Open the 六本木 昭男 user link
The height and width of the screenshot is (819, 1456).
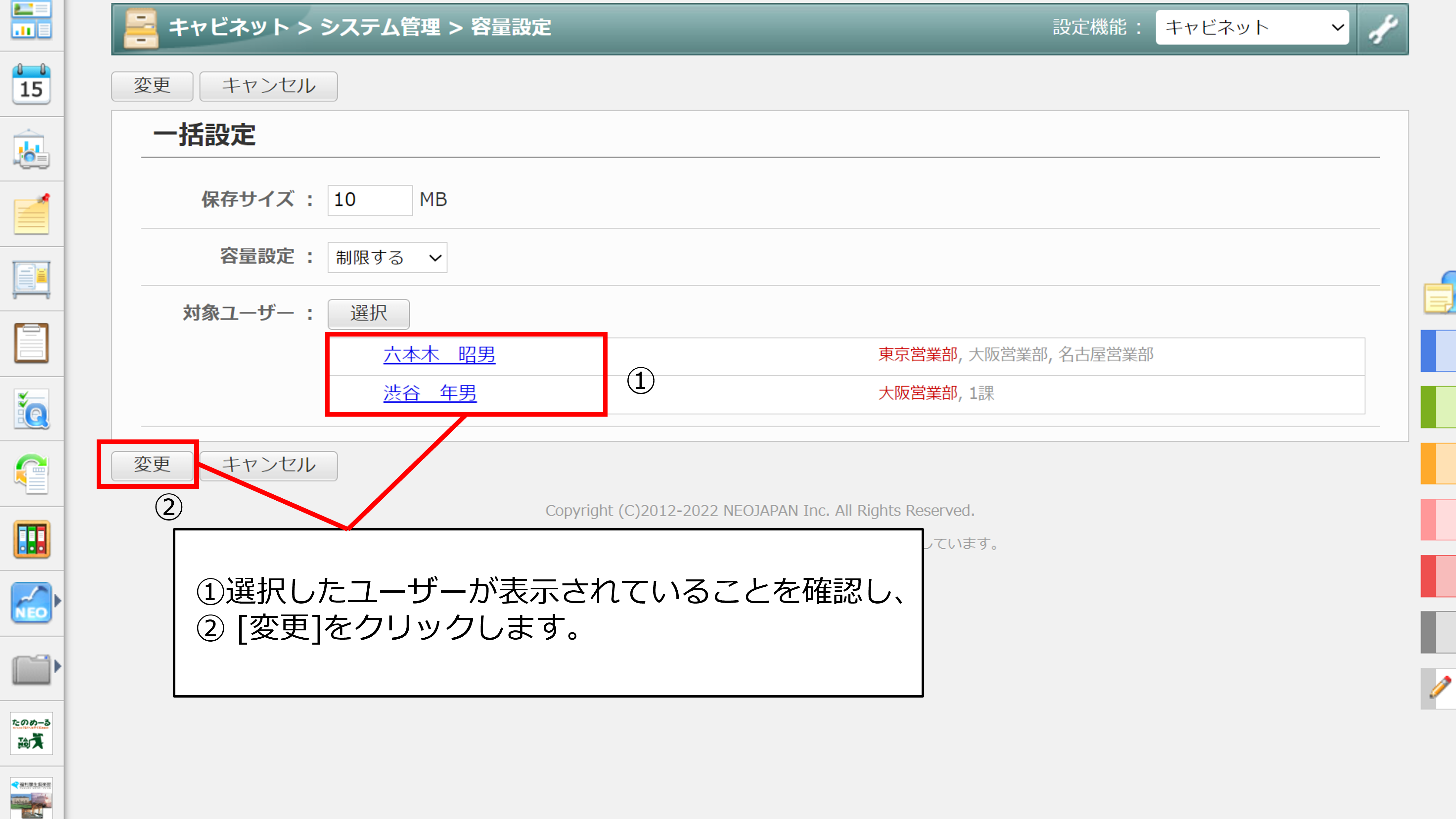(439, 355)
